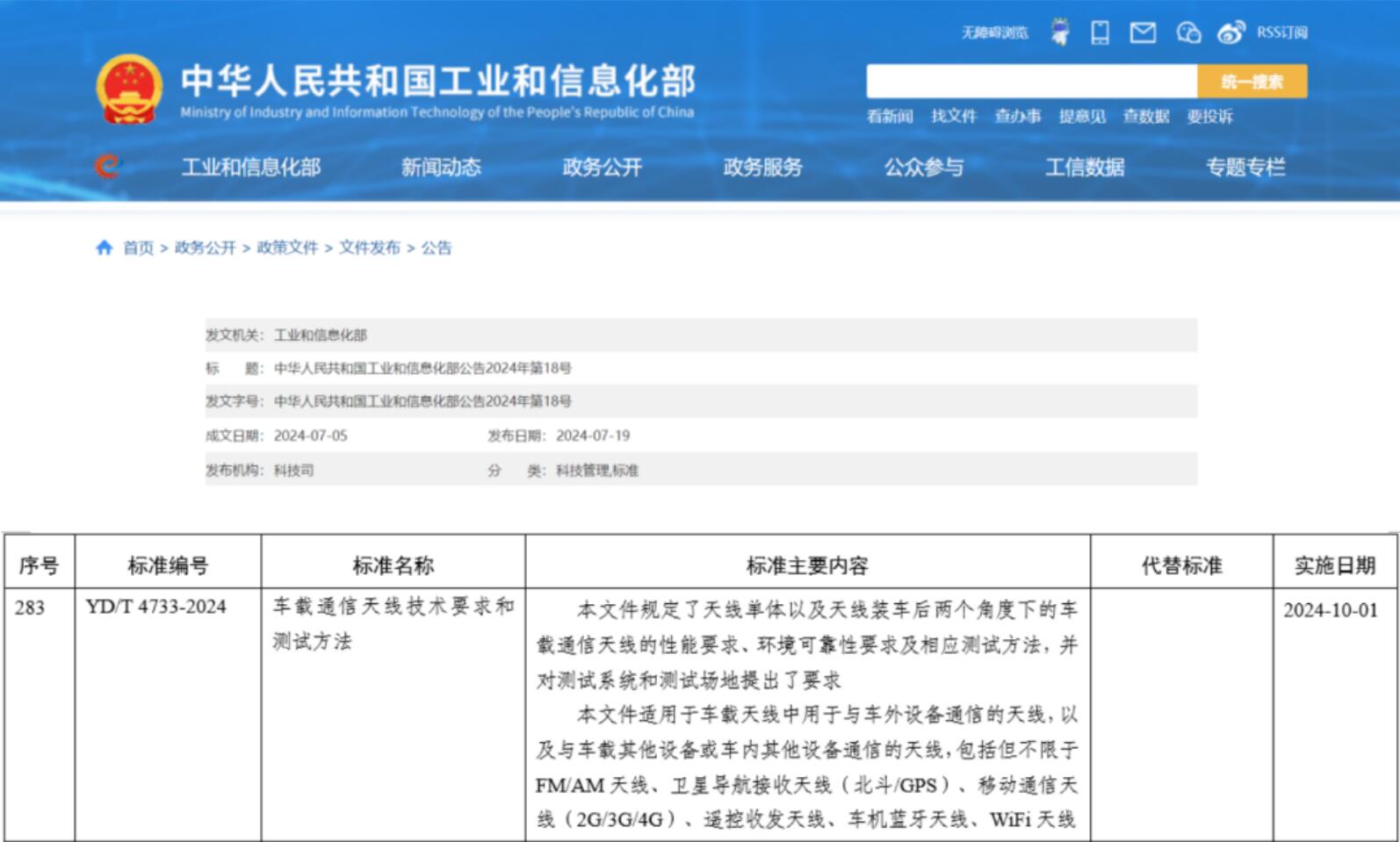Open the robot assistant icon
The height and width of the screenshot is (842, 1400).
[x=1061, y=33]
